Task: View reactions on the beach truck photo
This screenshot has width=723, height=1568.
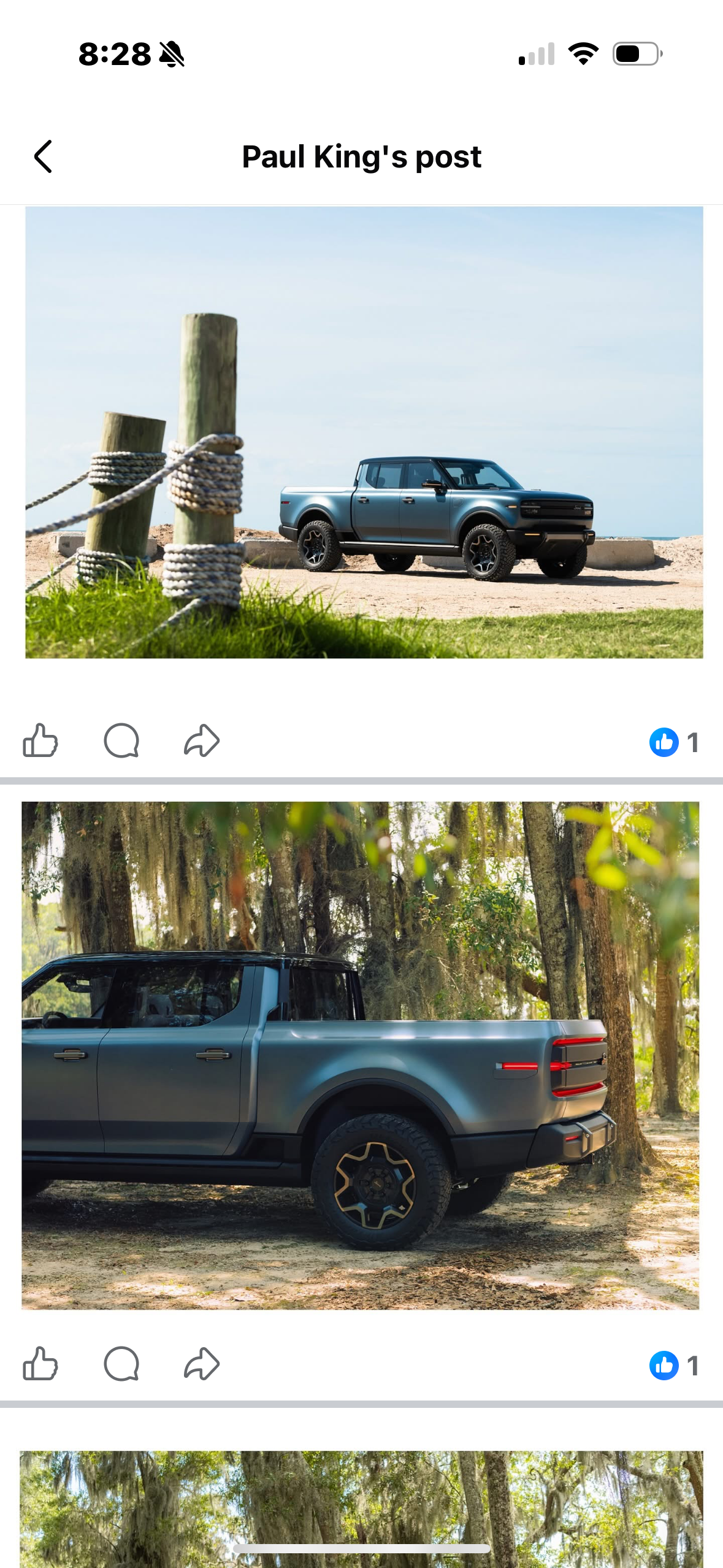Action: tap(675, 742)
